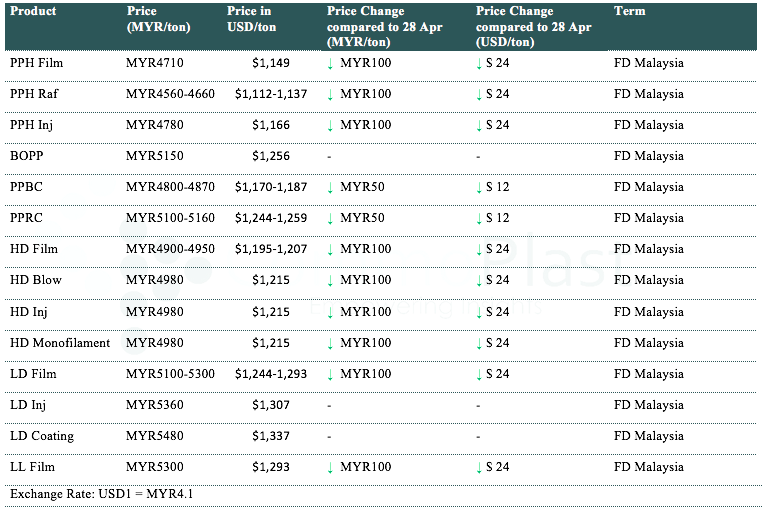This screenshot has height=514, width=765.
Task: Click the down arrow next to PPH Raf $24
Action: pyautogui.click(x=480, y=95)
